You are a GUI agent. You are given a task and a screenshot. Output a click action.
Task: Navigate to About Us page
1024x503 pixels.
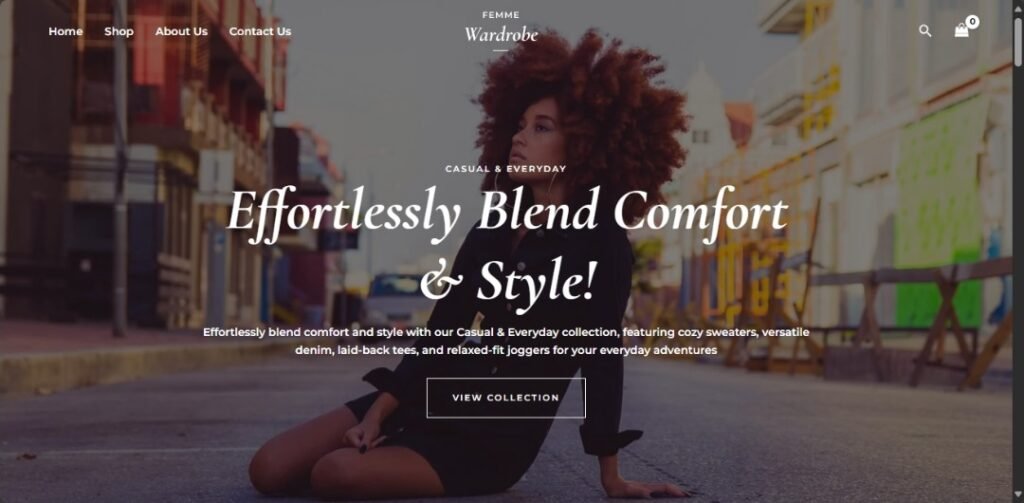182,31
